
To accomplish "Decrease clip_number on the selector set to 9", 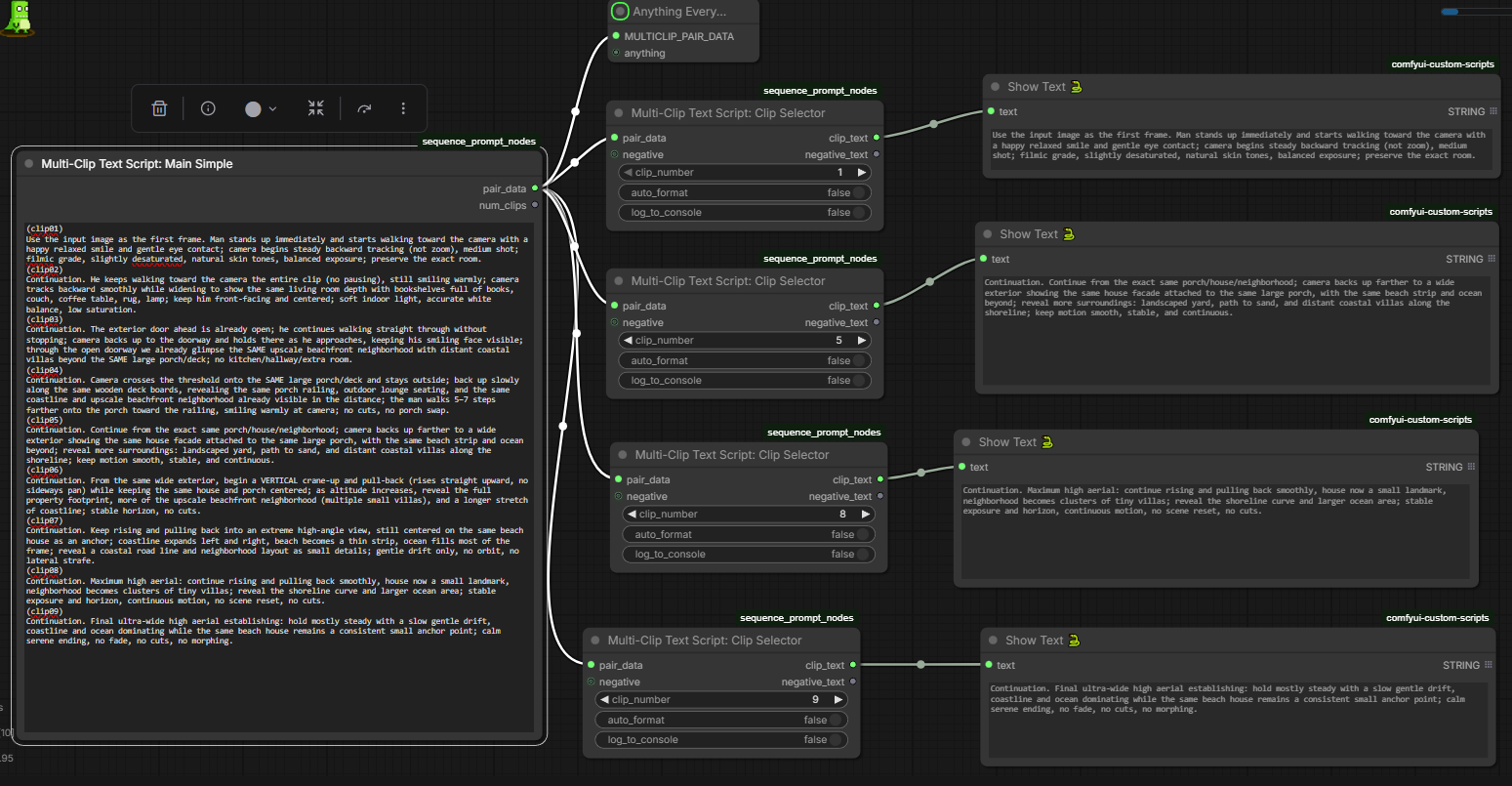I will click(604, 700).
